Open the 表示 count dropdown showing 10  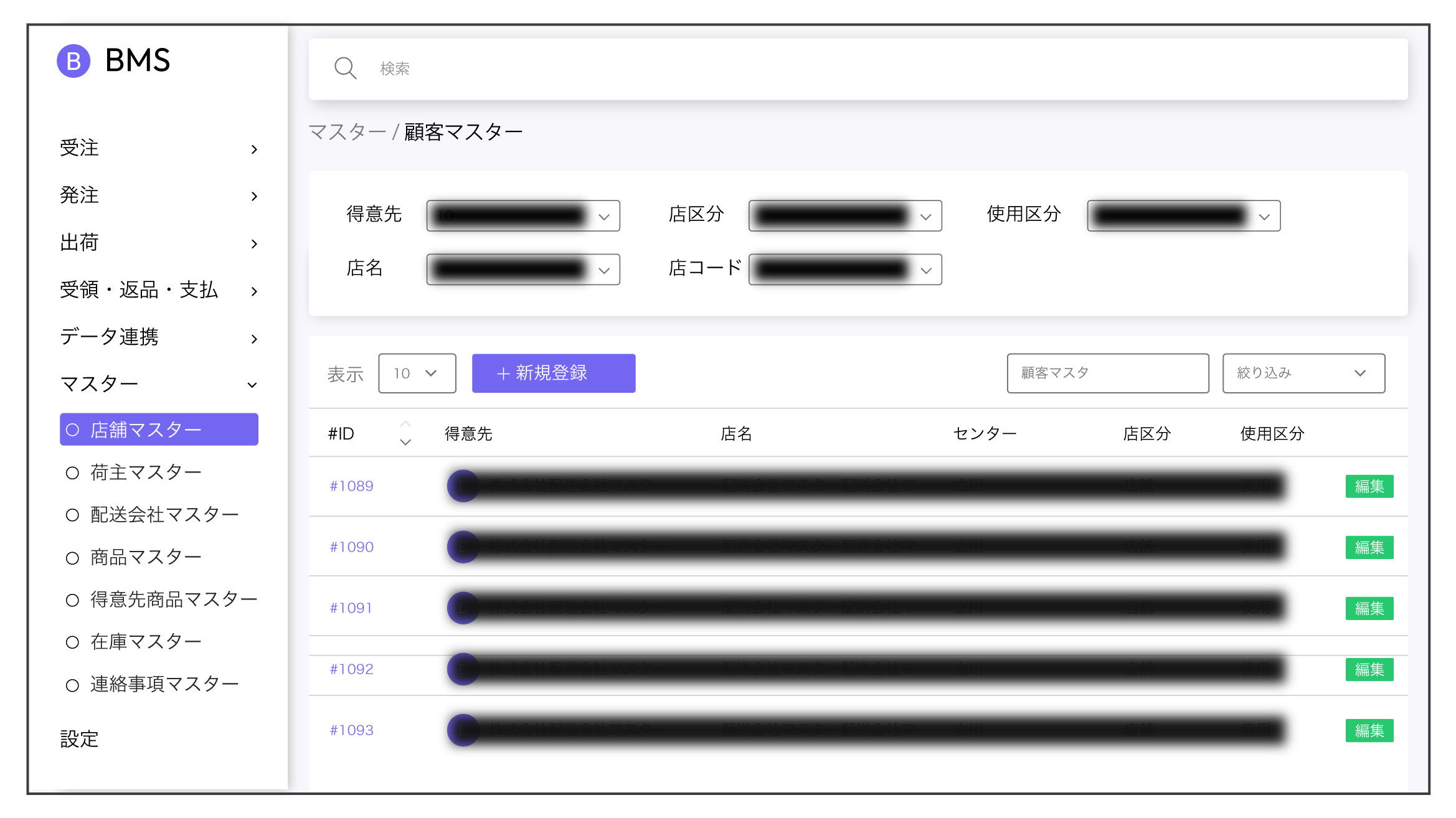point(417,373)
